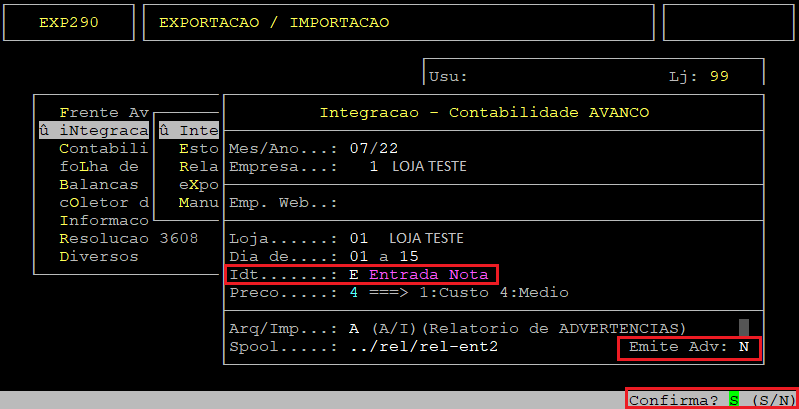Click the Mes/Ano field value 07/22
Viewport: 799px width, 409px height.
point(369,148)
